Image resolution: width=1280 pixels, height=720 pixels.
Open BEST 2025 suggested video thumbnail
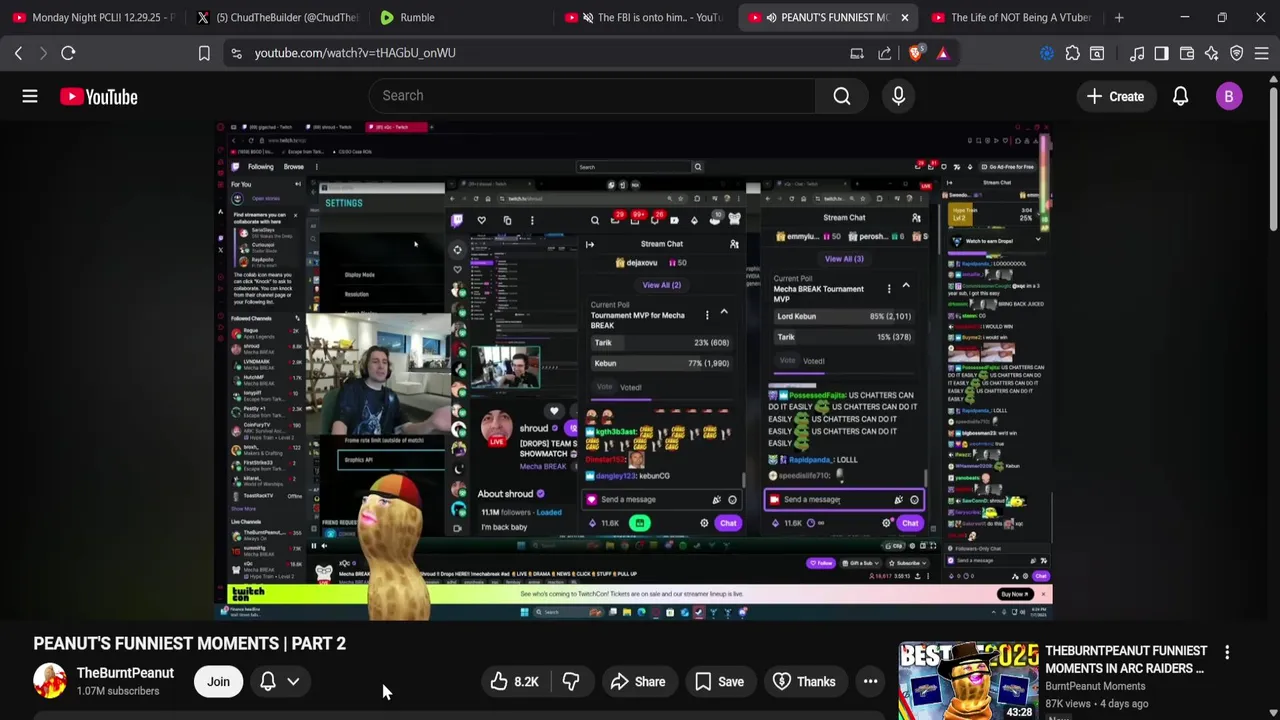coord(968,681)
